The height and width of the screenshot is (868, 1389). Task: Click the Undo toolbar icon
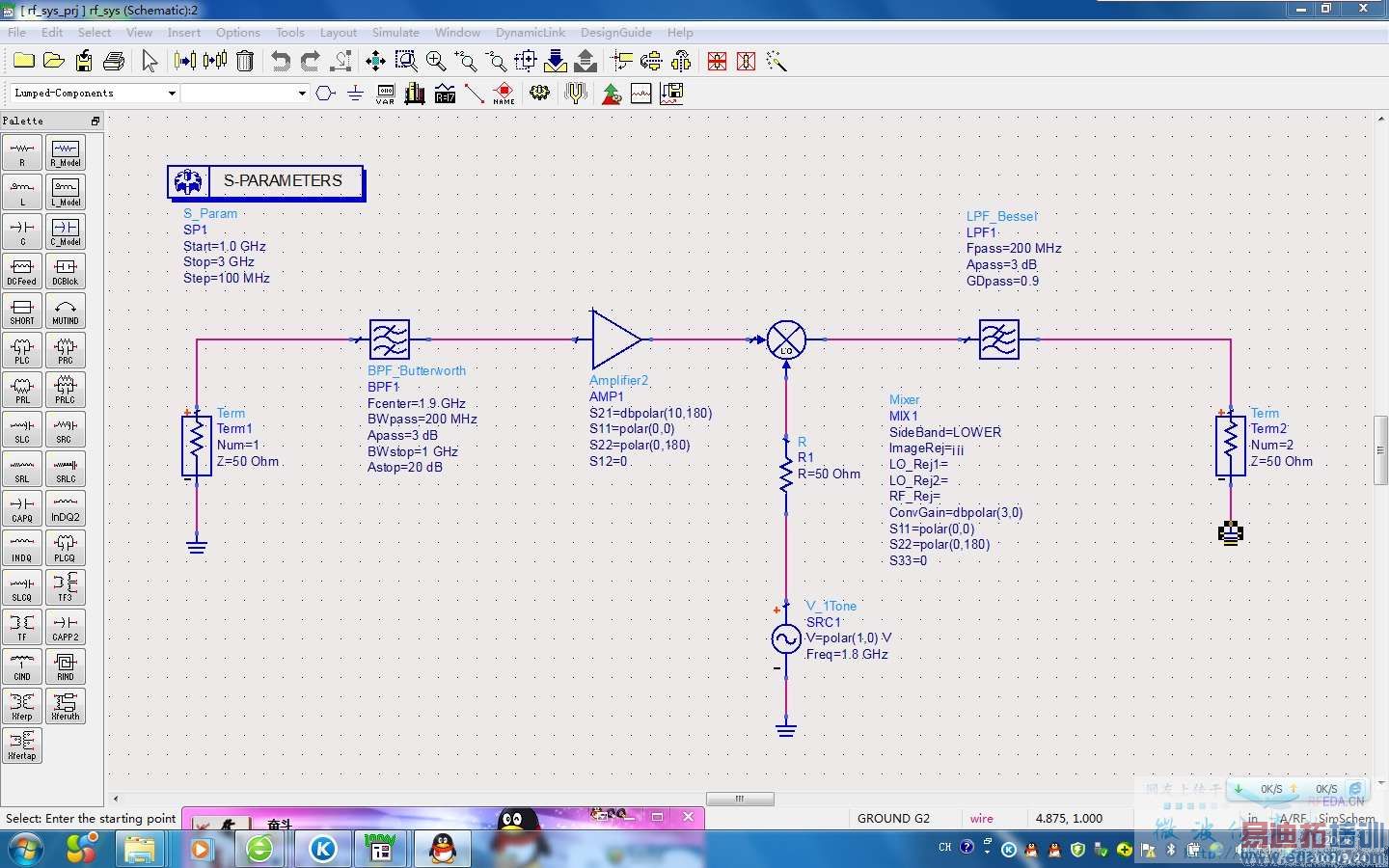click(280, 62)
